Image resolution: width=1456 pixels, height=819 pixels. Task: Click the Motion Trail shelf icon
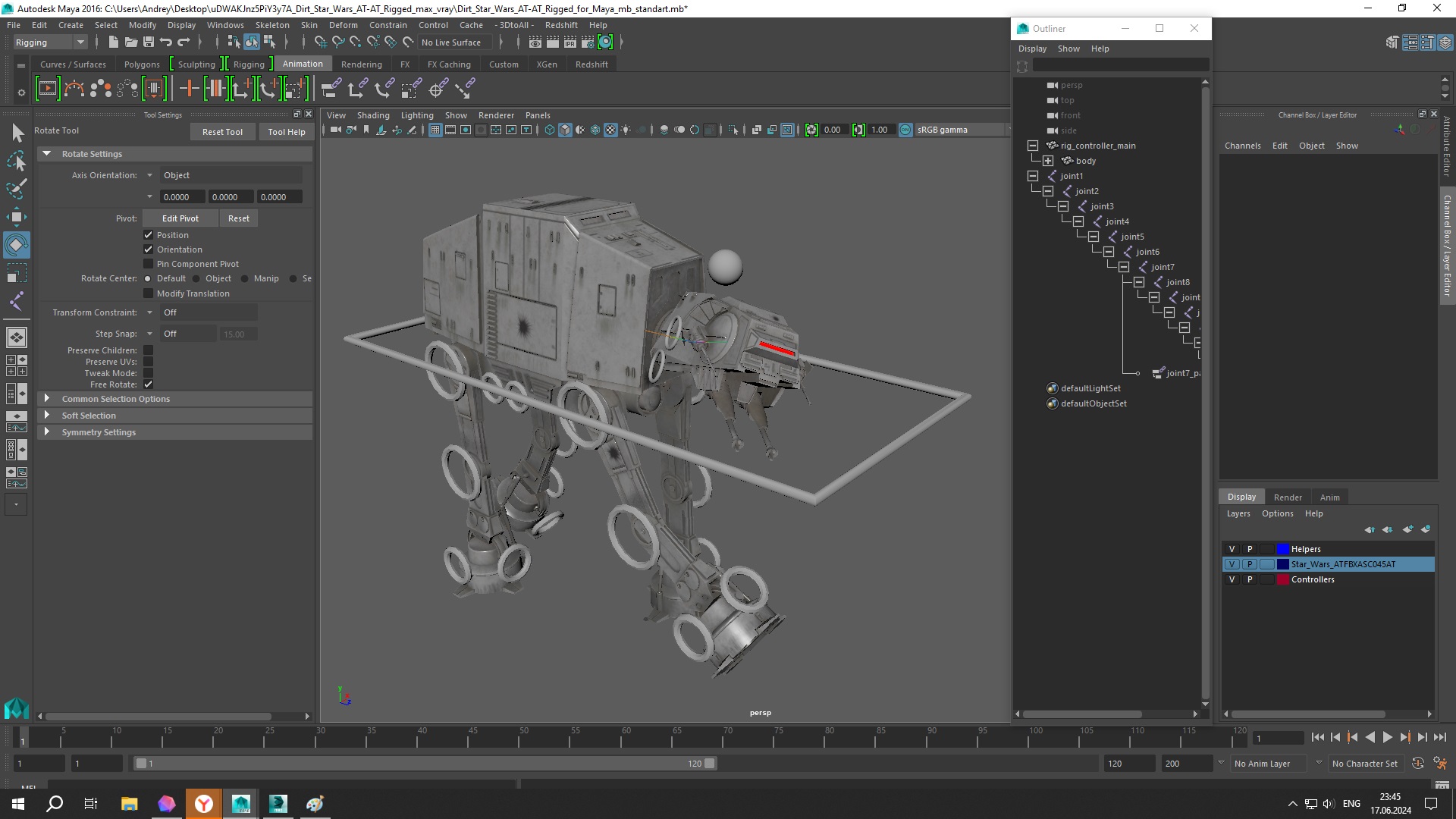[74, 89]
